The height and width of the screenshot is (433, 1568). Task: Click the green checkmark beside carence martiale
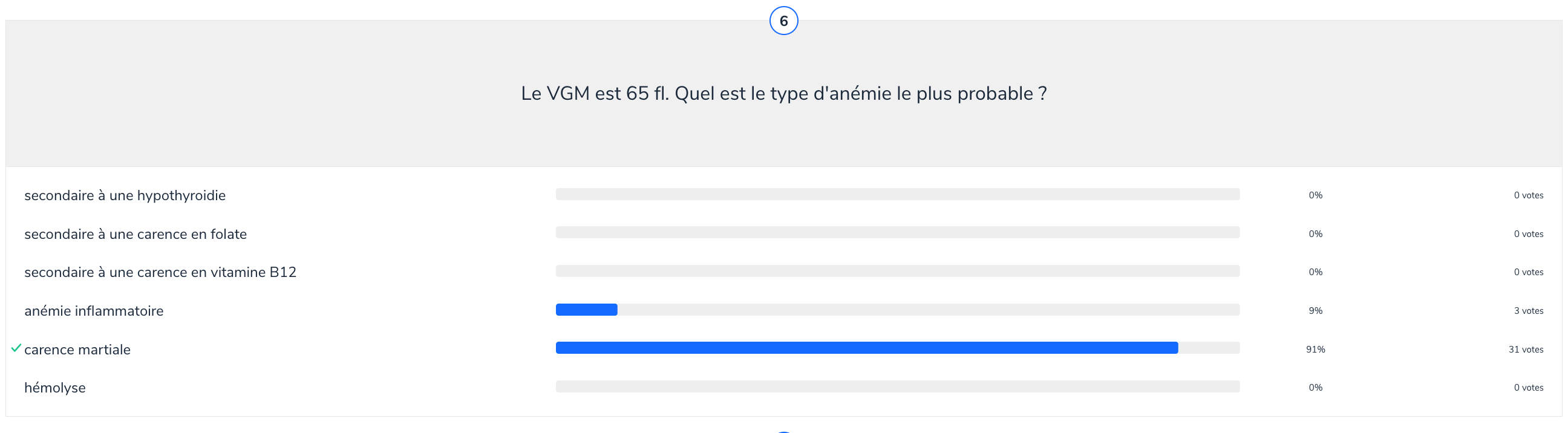pos(16,348)
